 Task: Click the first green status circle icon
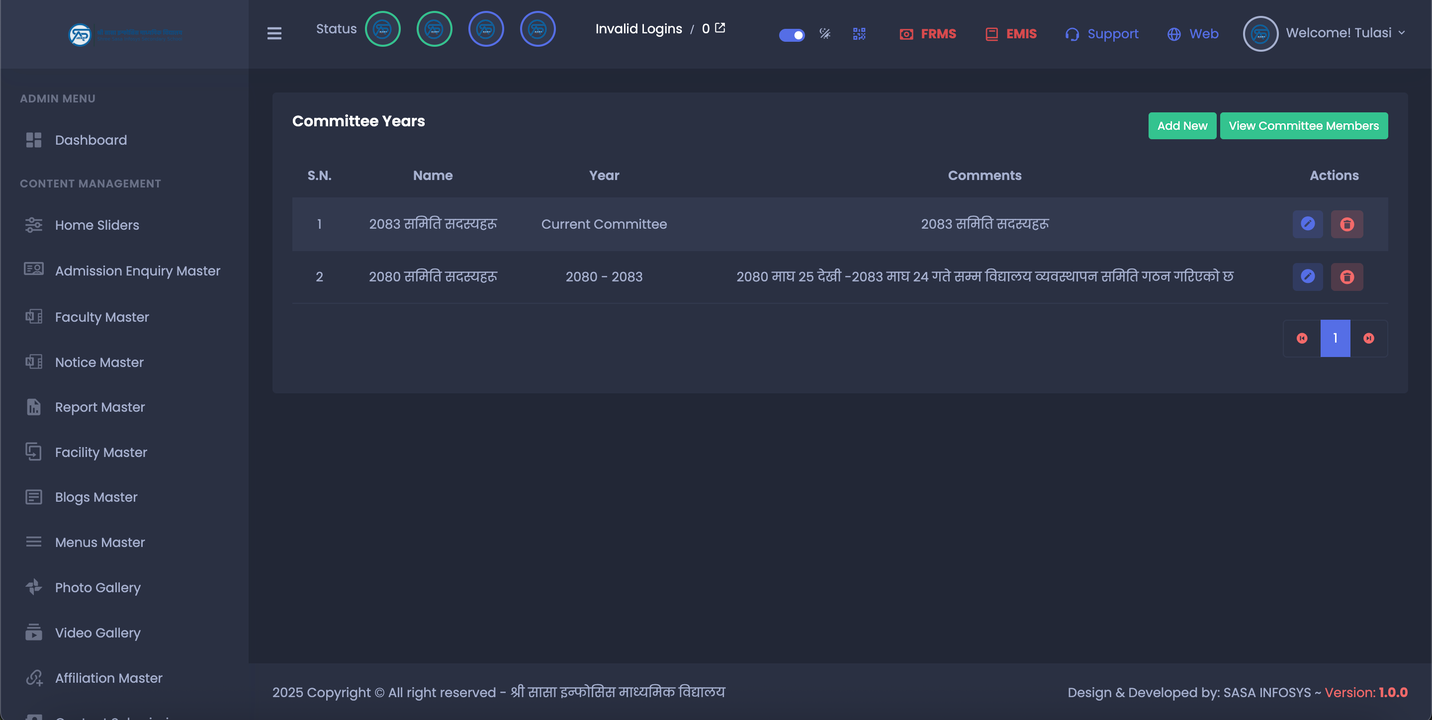coord(382,29)
